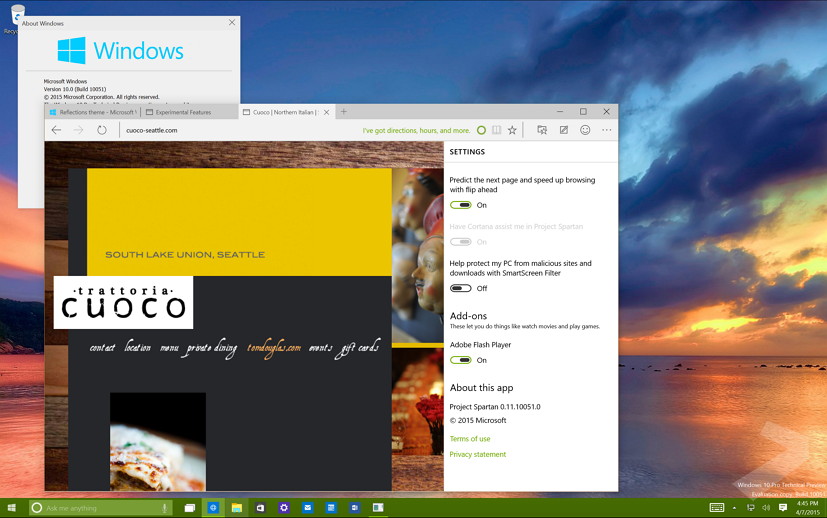
Task: Open the Hub favorites panel icon
Action: [542, 130]
